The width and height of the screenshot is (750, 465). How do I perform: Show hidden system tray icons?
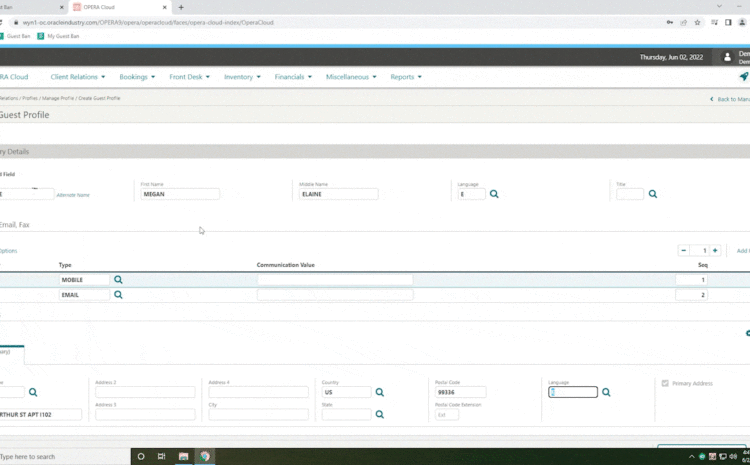click(x=691, y=456)
